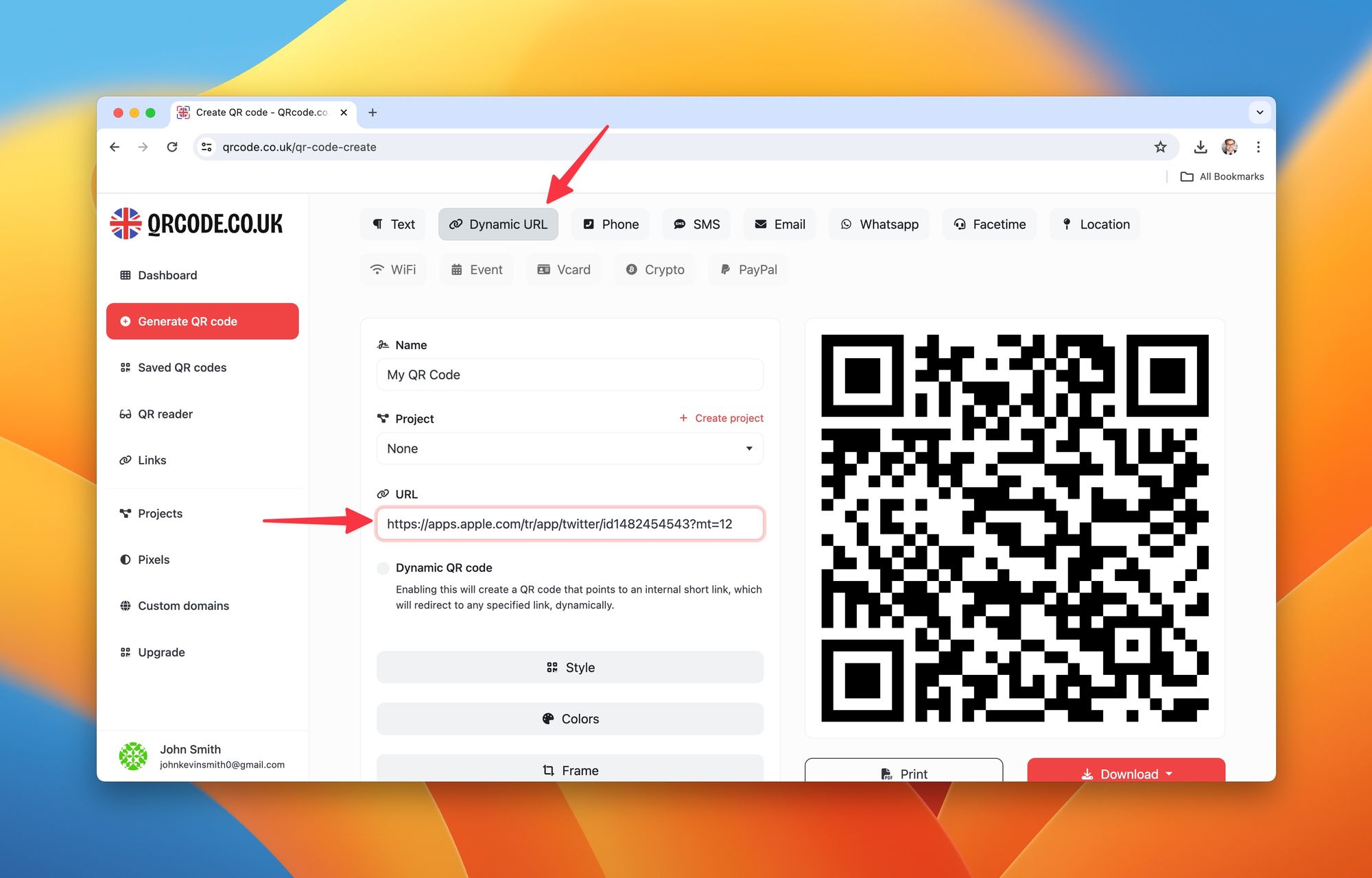Expand the Style section

pyautogui.click(x=570, y=667)
